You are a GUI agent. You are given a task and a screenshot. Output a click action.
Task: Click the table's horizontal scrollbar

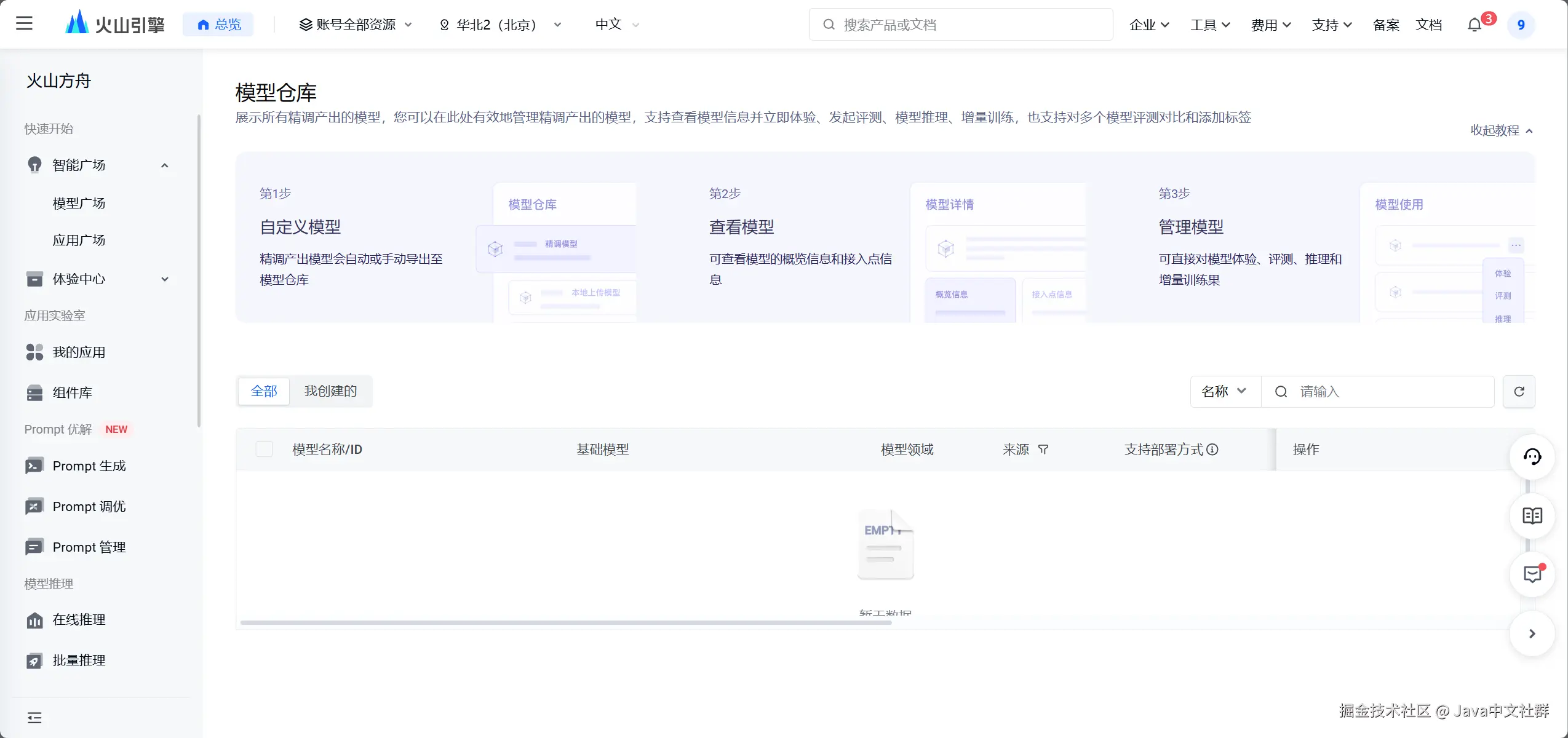tap(566, 622)
